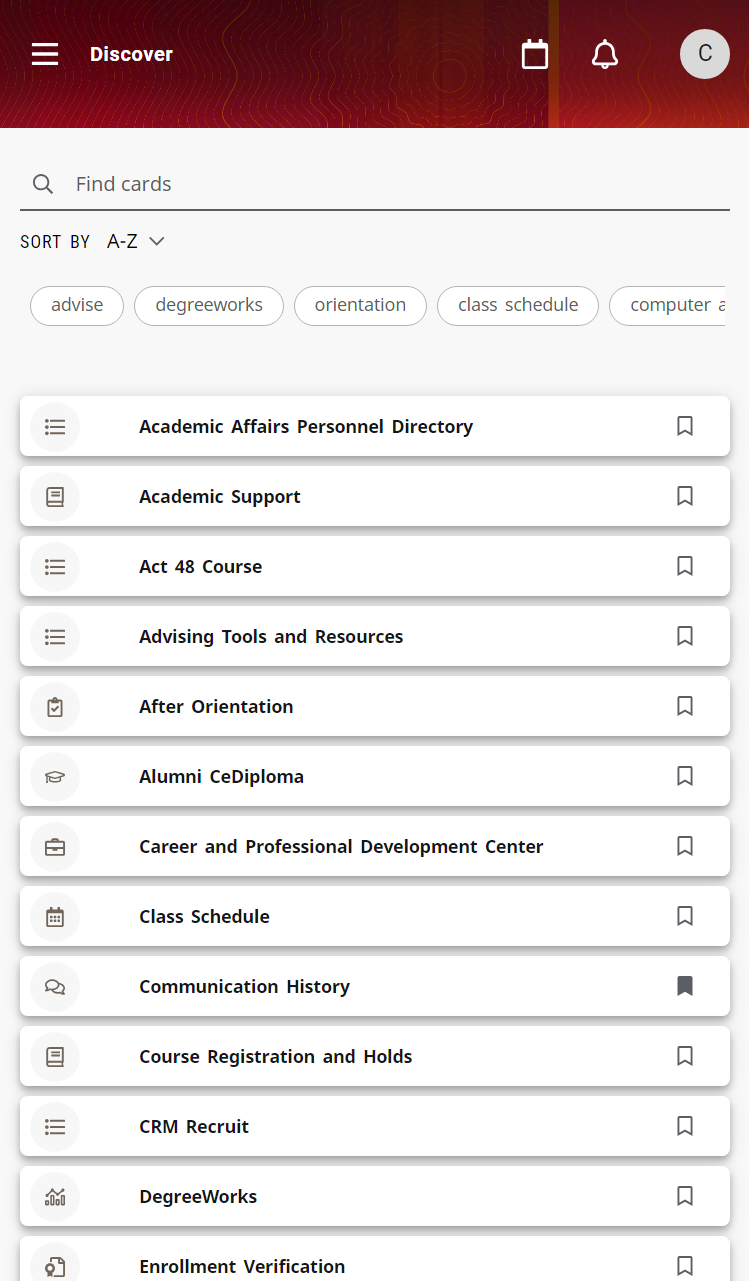Screen dimensions: 749x1281
Task: Click the briefcase icon for Career Center
Action: pos(55,847)
